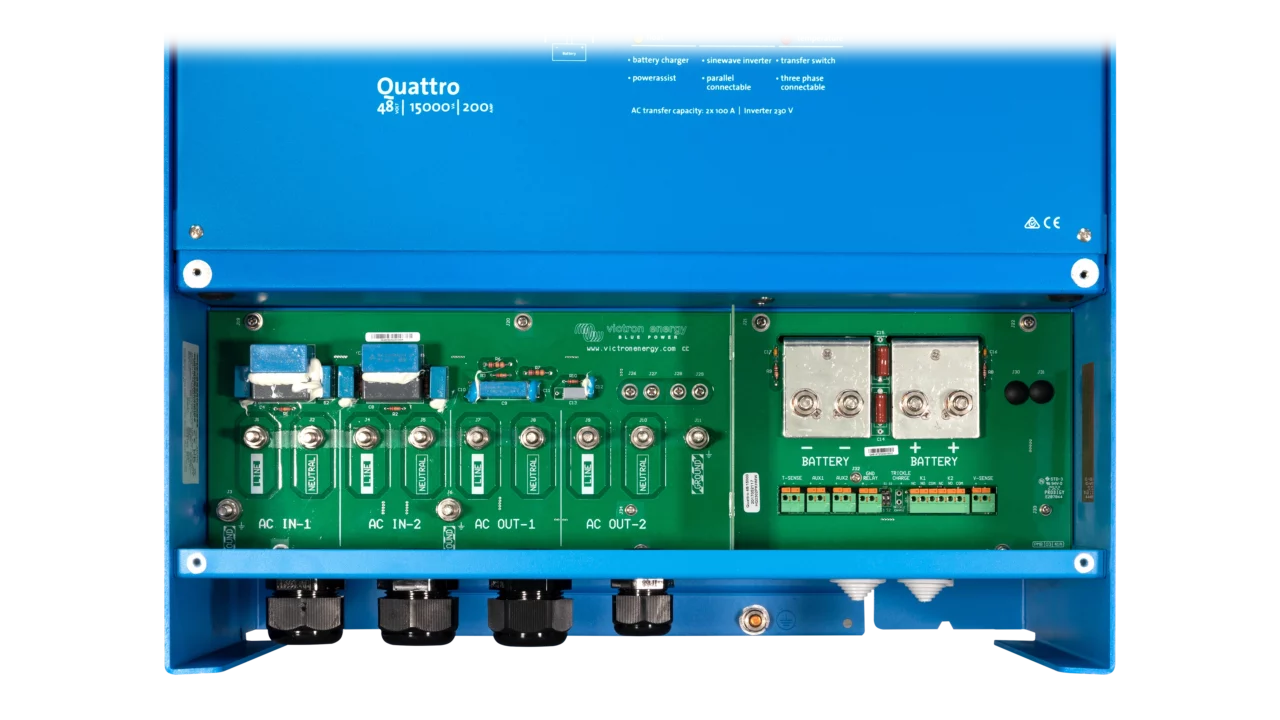Click the AC OUT-1 label
1280x720 pixels.
pos(505,524)
